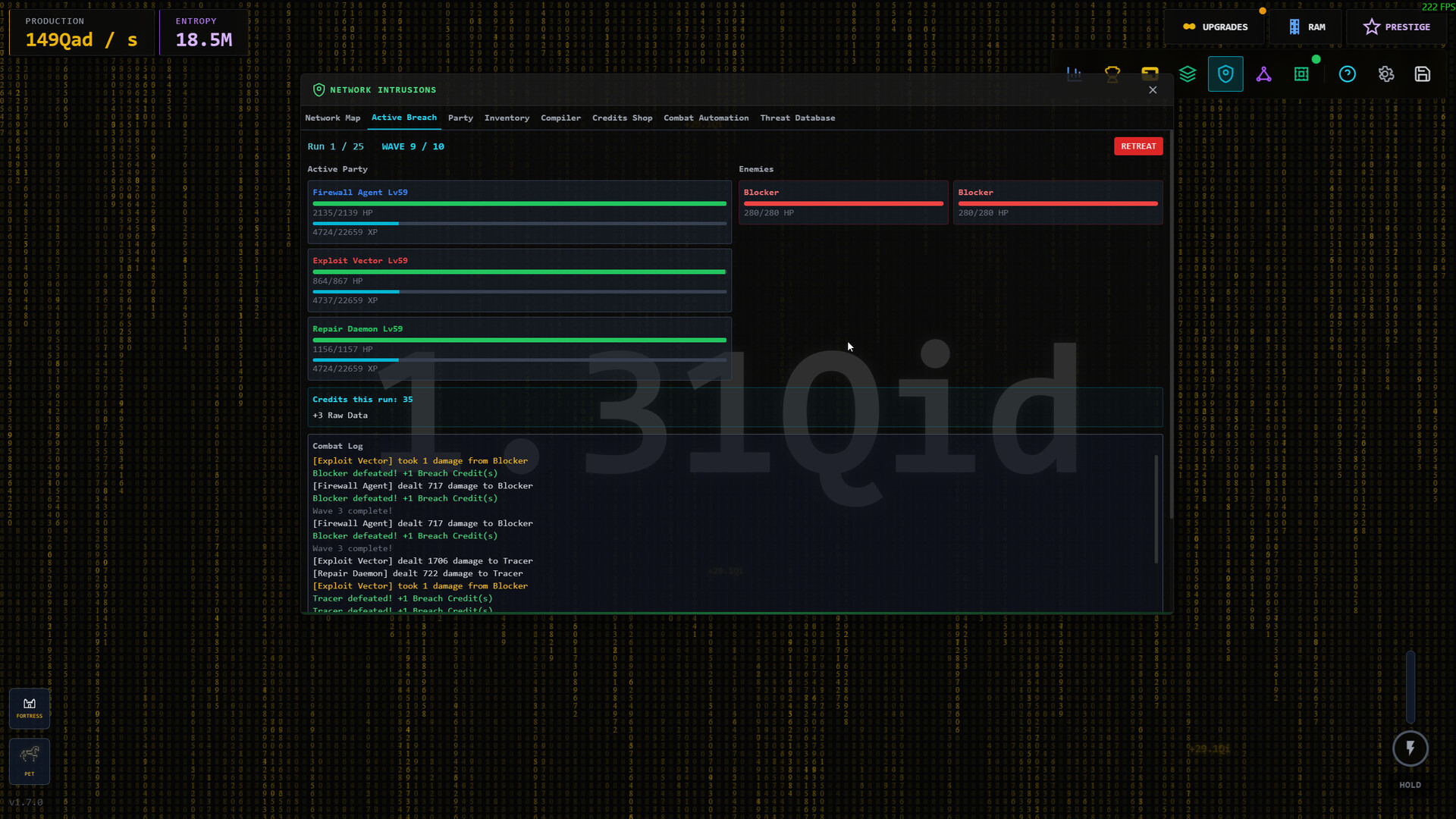This screenshot has height=819, width=1456.
Task: Open the Pet sidebar button
Action: pos(30,761)
